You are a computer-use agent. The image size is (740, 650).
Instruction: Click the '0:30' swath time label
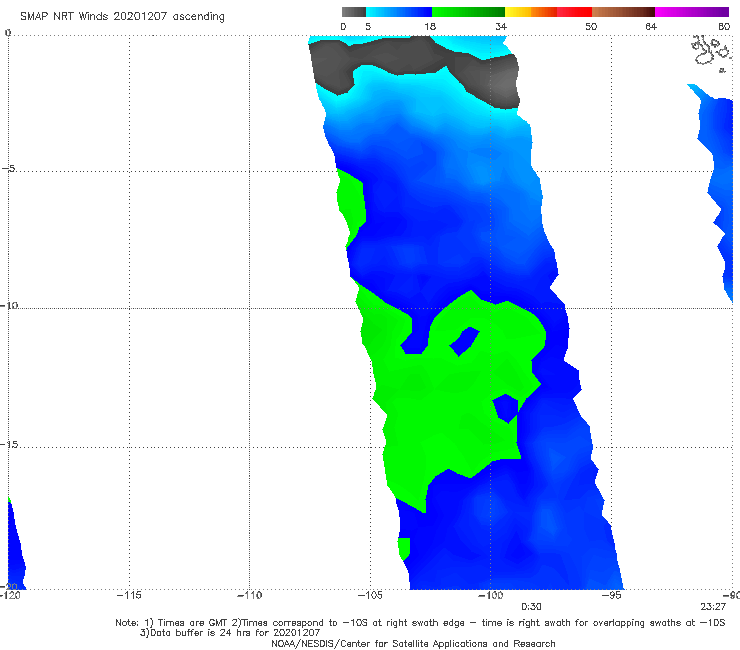coord(531,607)
